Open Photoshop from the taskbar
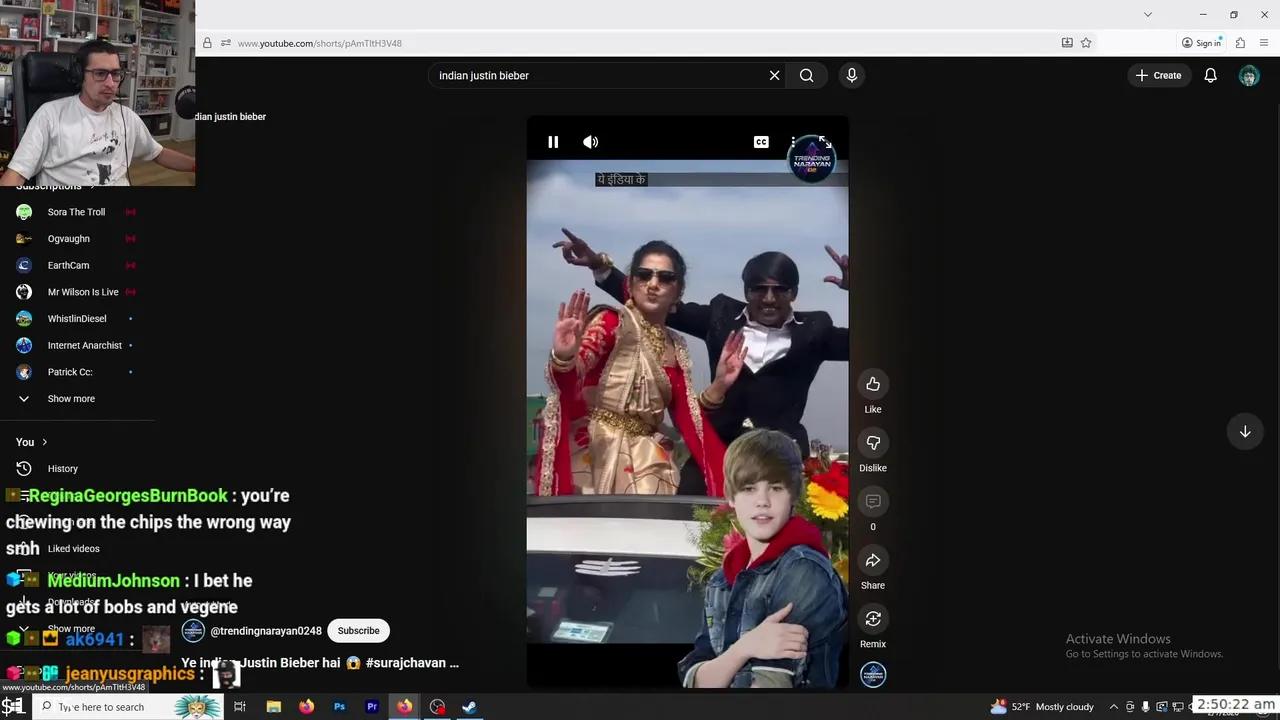The image size is (1280, 720). 339,707
